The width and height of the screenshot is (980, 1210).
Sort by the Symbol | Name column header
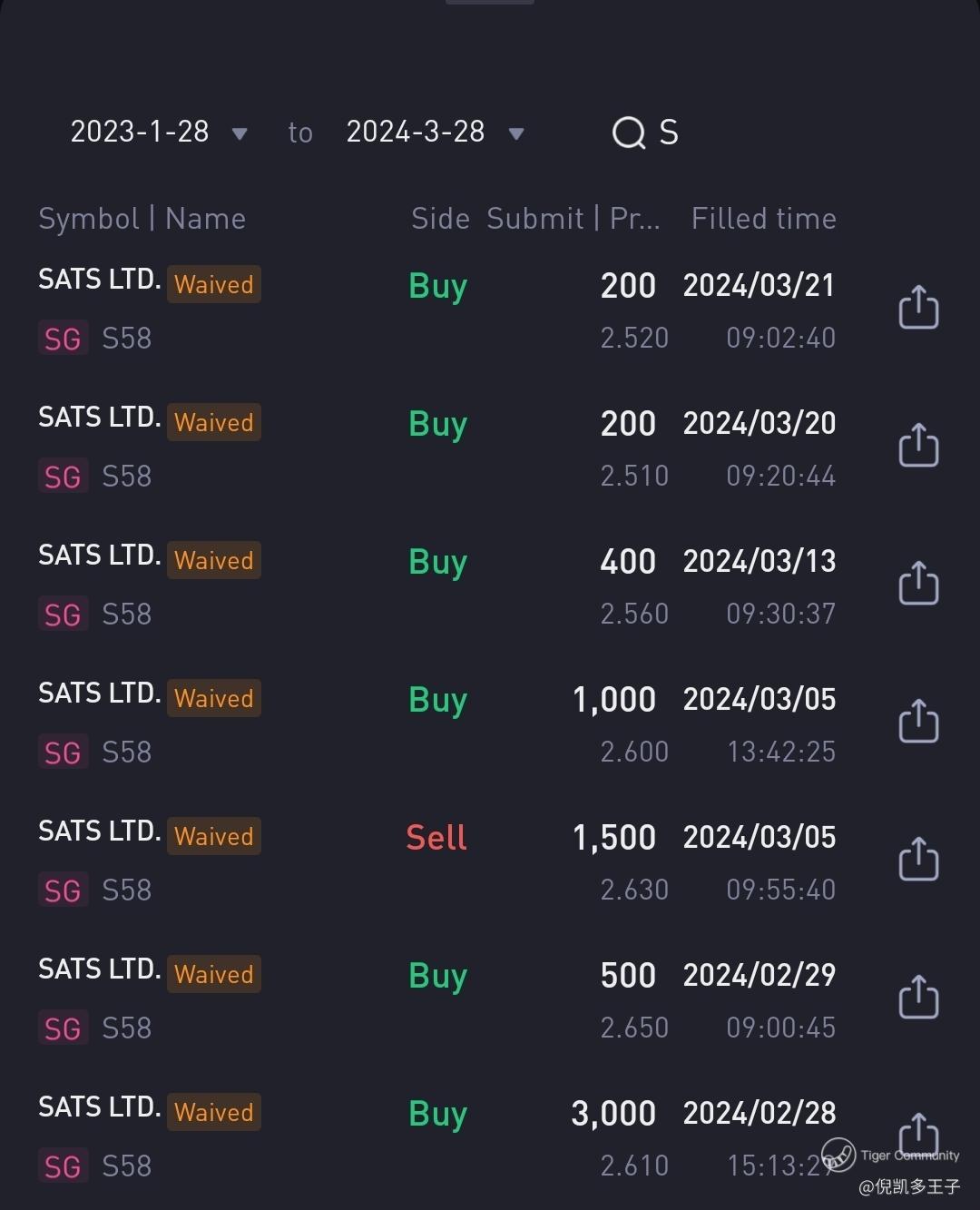pos(142,219)
